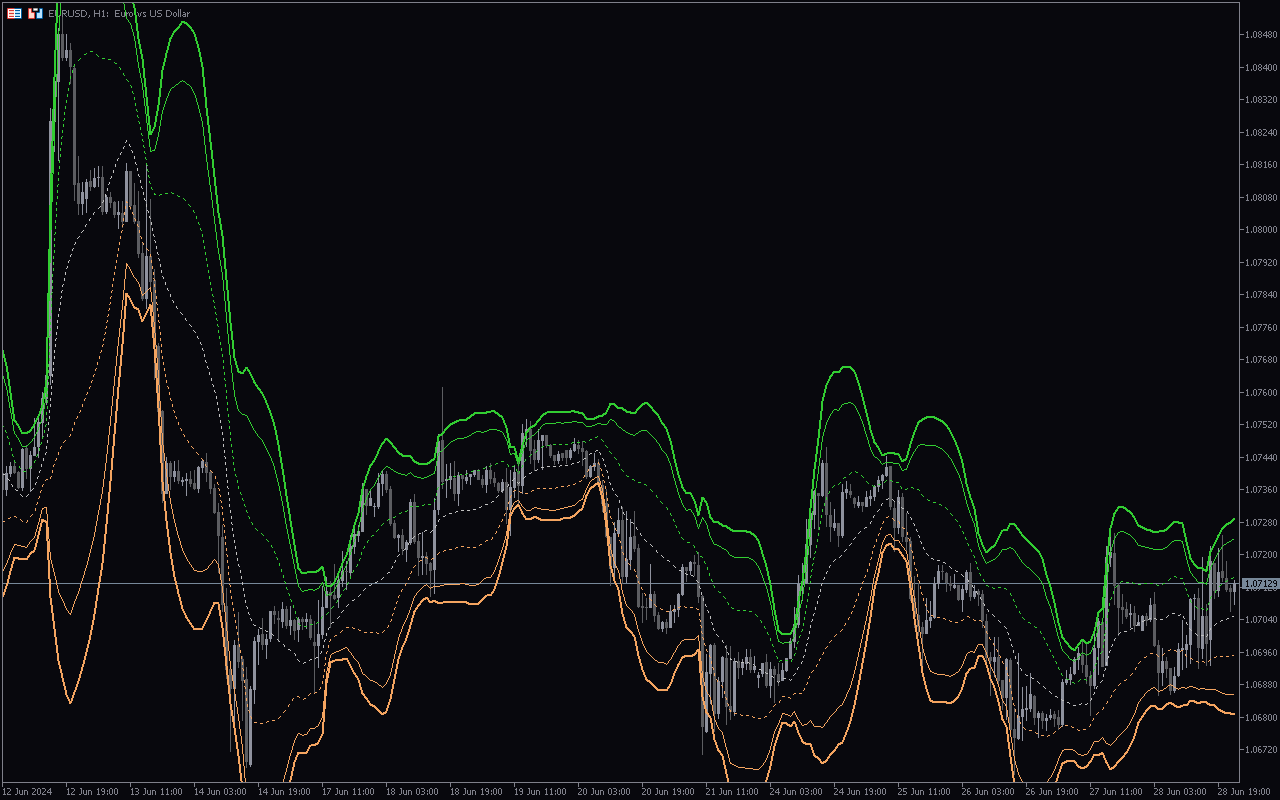
Task: Click price scale value 1.06800
Action: point(1260,717)
